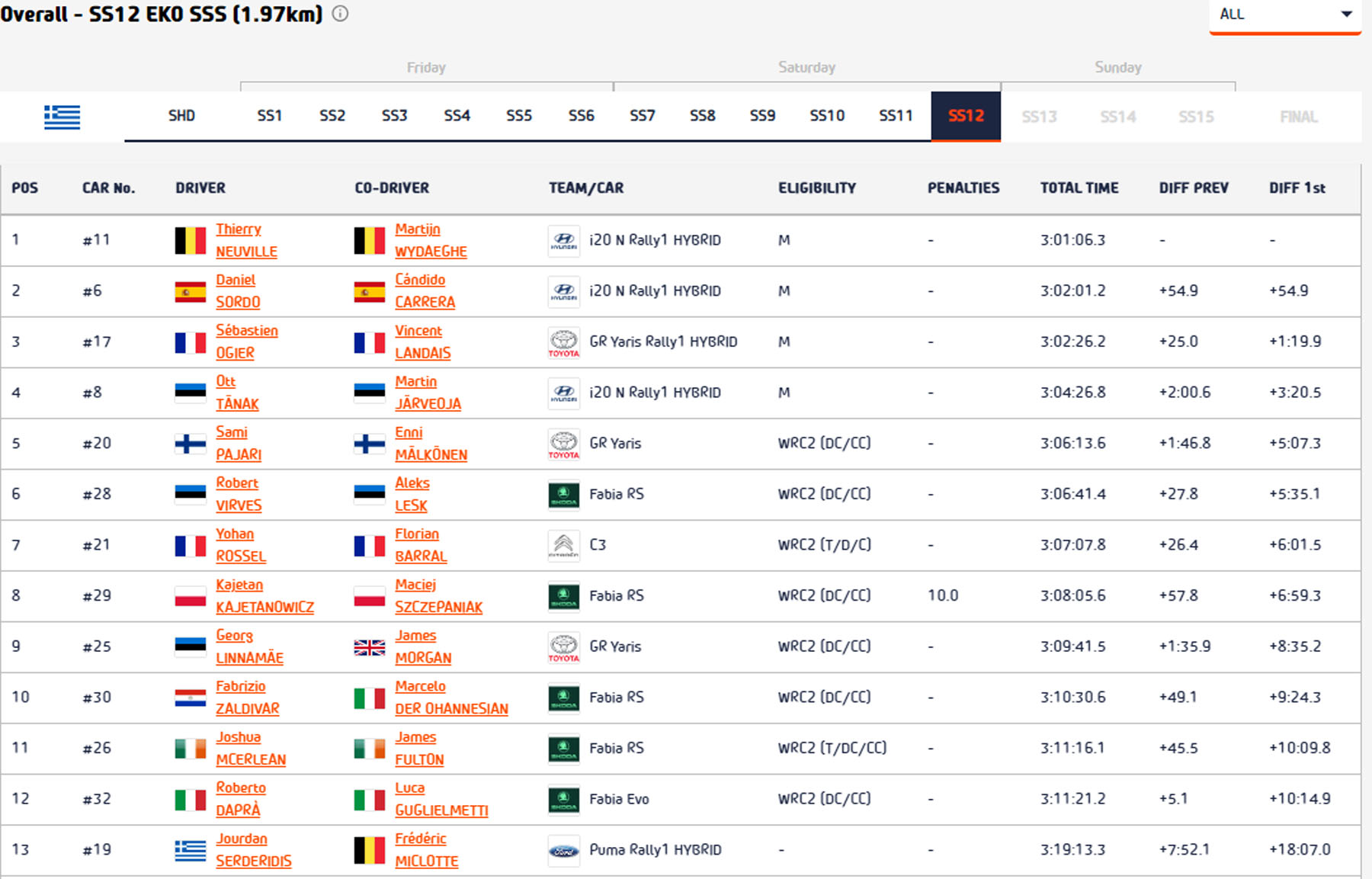1372x879 pixels.
Task: Open driver Thierry Neuville's profile link
Action: coord(246,240)
